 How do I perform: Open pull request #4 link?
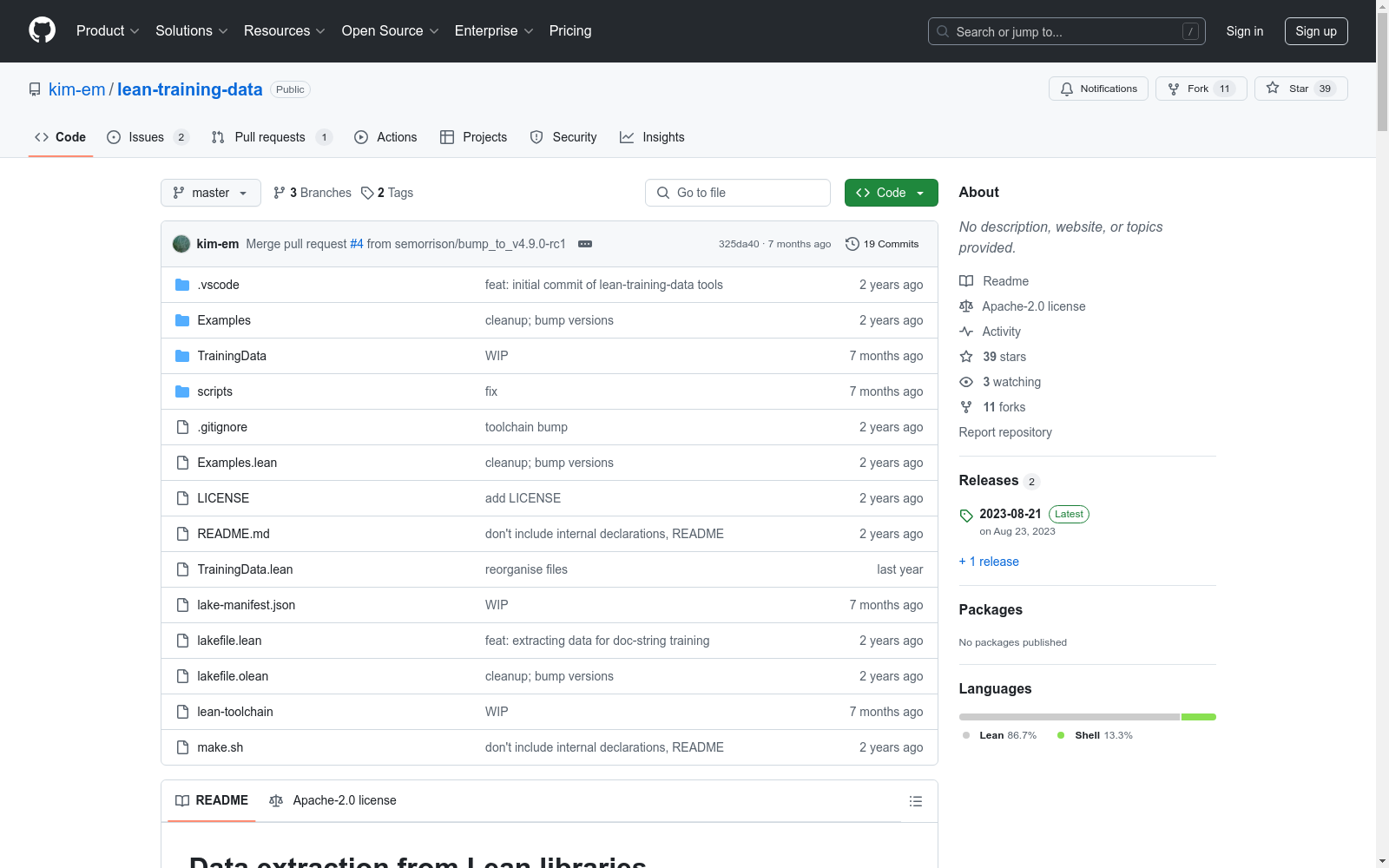coord(357,244)
